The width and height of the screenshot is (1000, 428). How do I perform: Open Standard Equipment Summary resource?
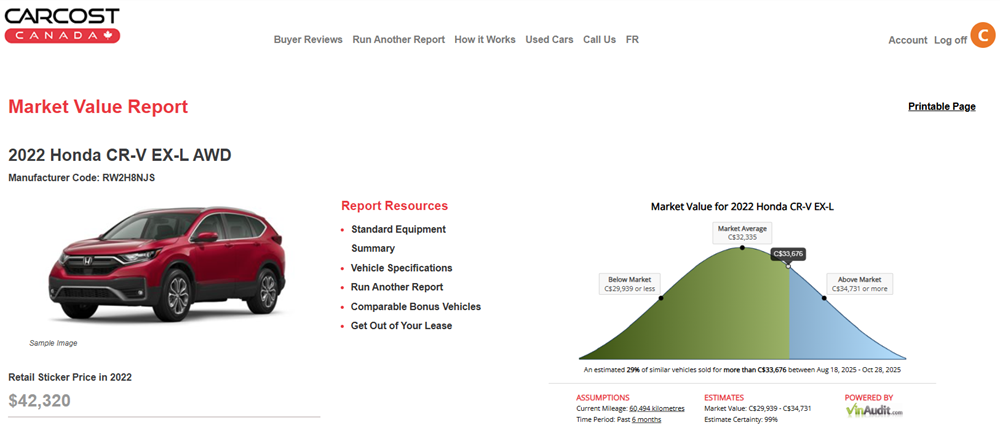pyautogui.click(x=399, y=239)
